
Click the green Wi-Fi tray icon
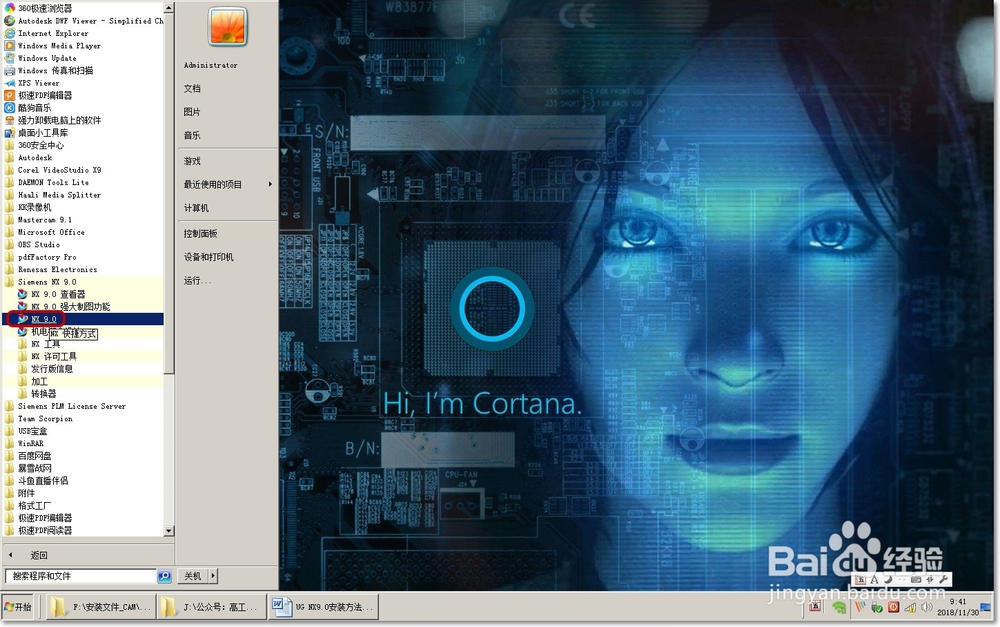point(839,607)
